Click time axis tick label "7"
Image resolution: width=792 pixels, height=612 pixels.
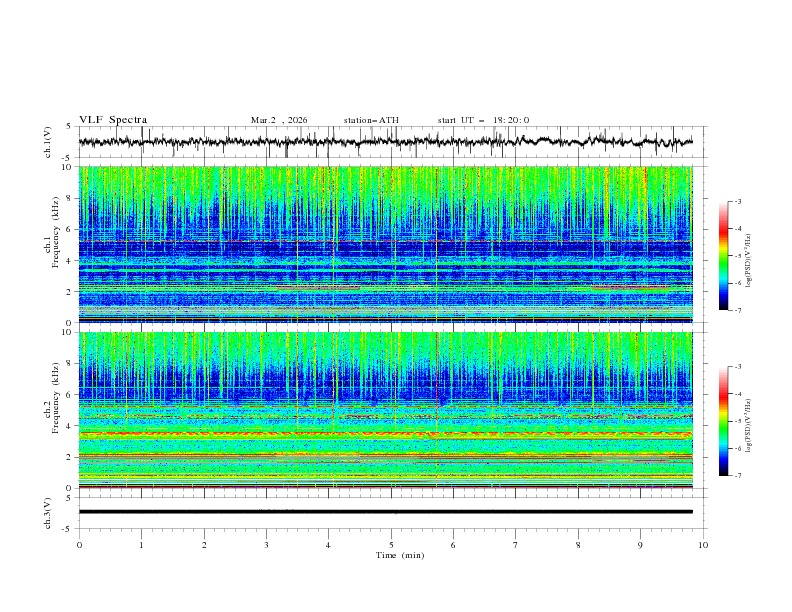(x=516, y=545)
